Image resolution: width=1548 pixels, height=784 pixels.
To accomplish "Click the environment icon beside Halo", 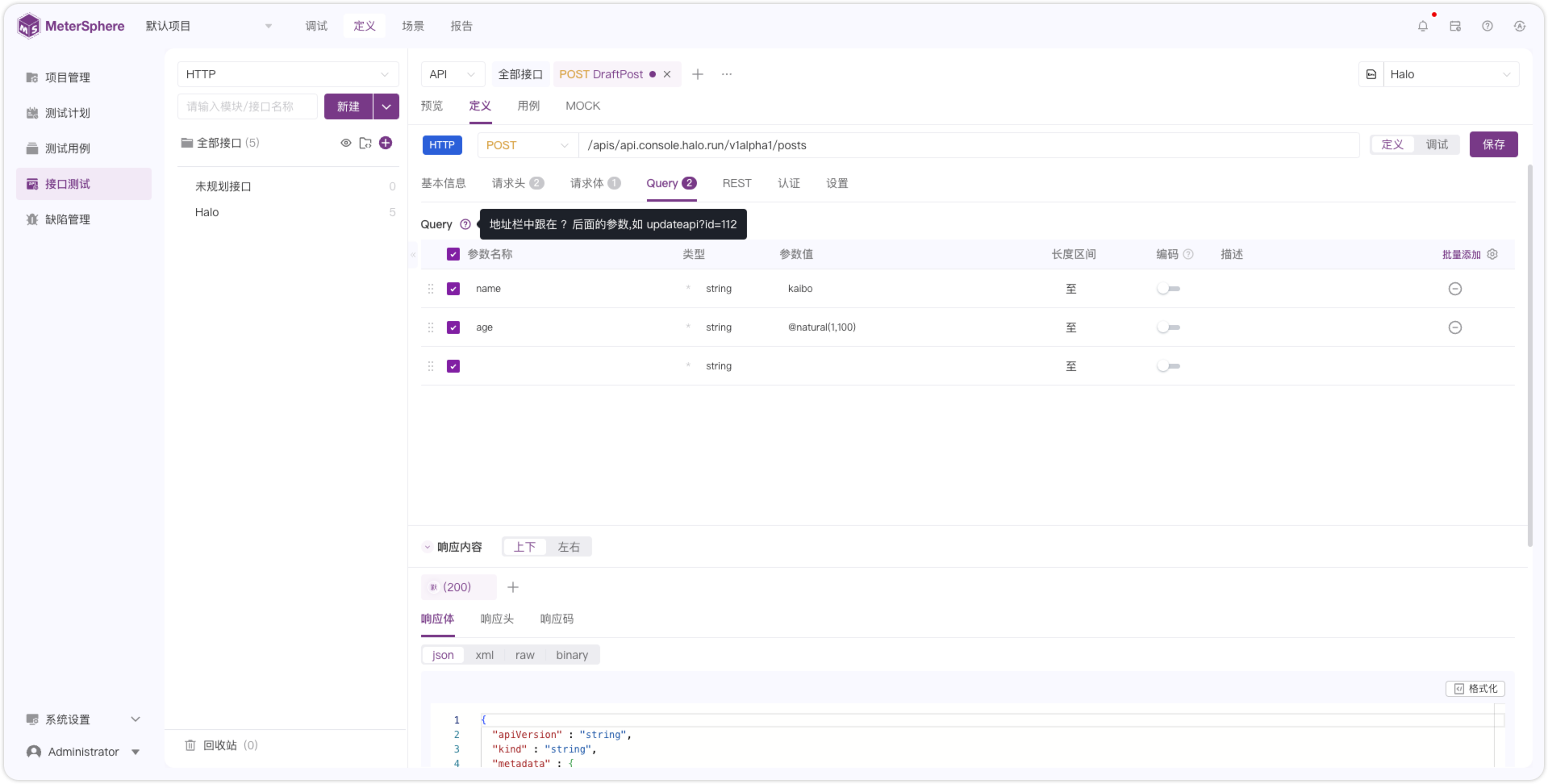I will (1371, 74).
